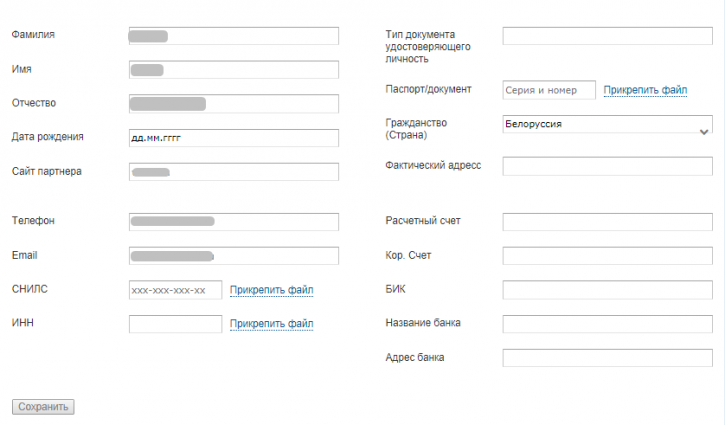Select the Расчетный счет field

(607, 222)
